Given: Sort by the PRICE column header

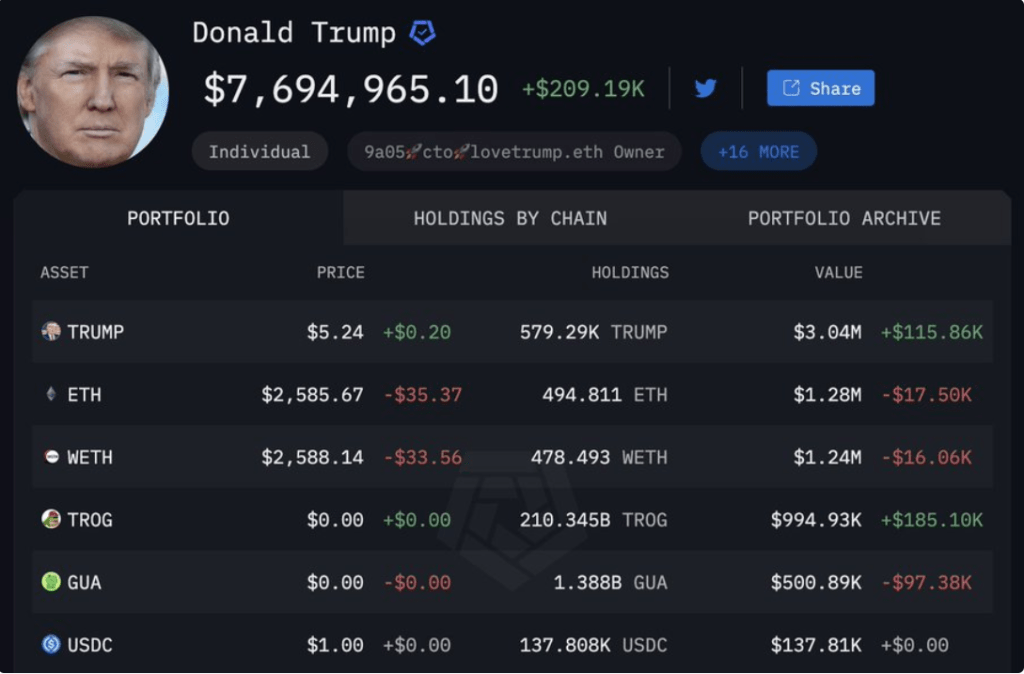Looking at the screenshot, I should [340, 272].
